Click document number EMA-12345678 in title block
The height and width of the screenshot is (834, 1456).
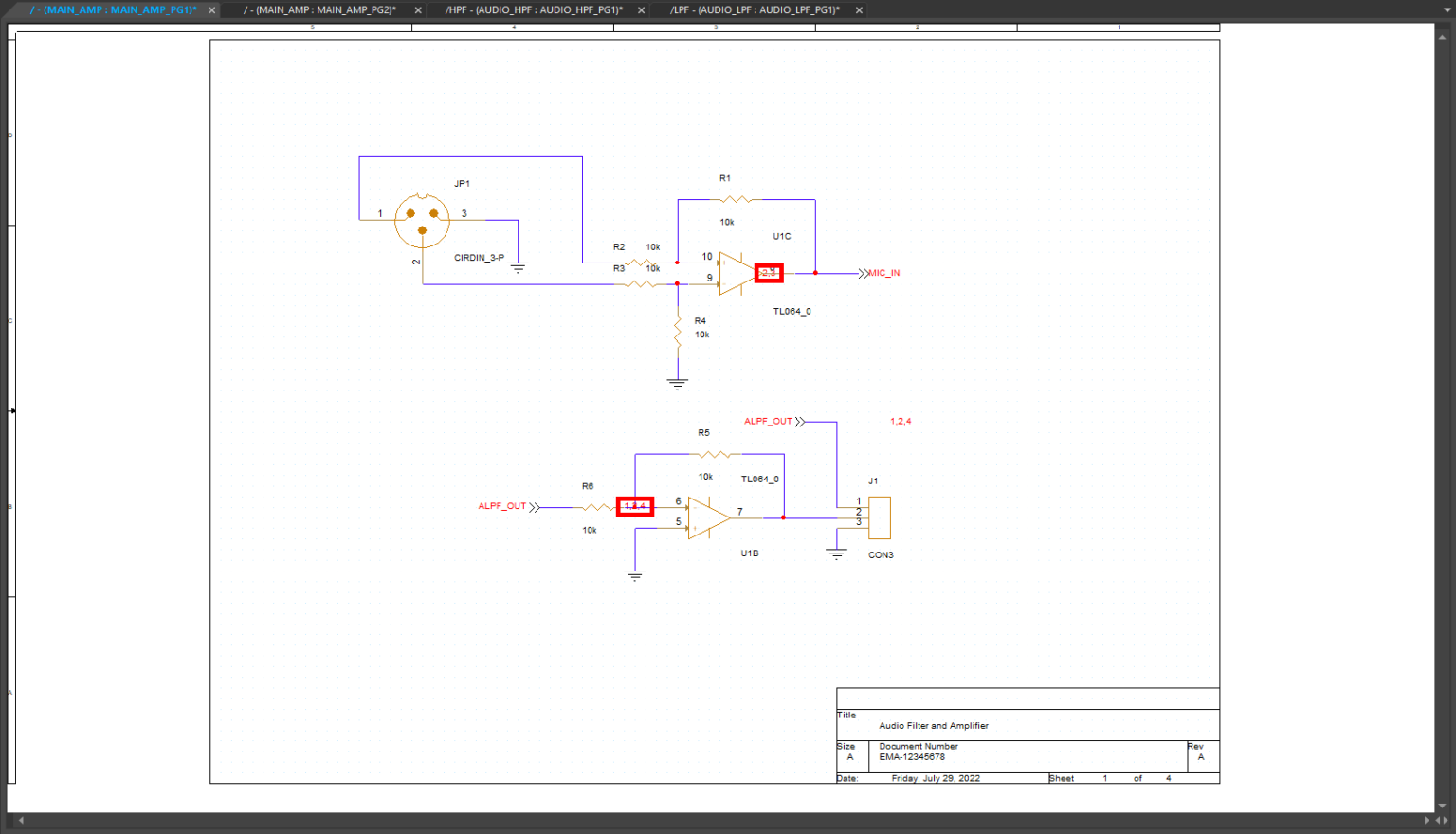(x=911, y=758)
